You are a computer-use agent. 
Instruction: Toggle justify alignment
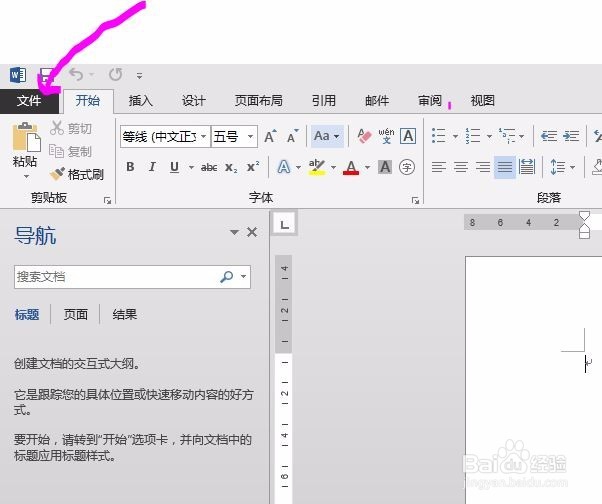(505, 167)
